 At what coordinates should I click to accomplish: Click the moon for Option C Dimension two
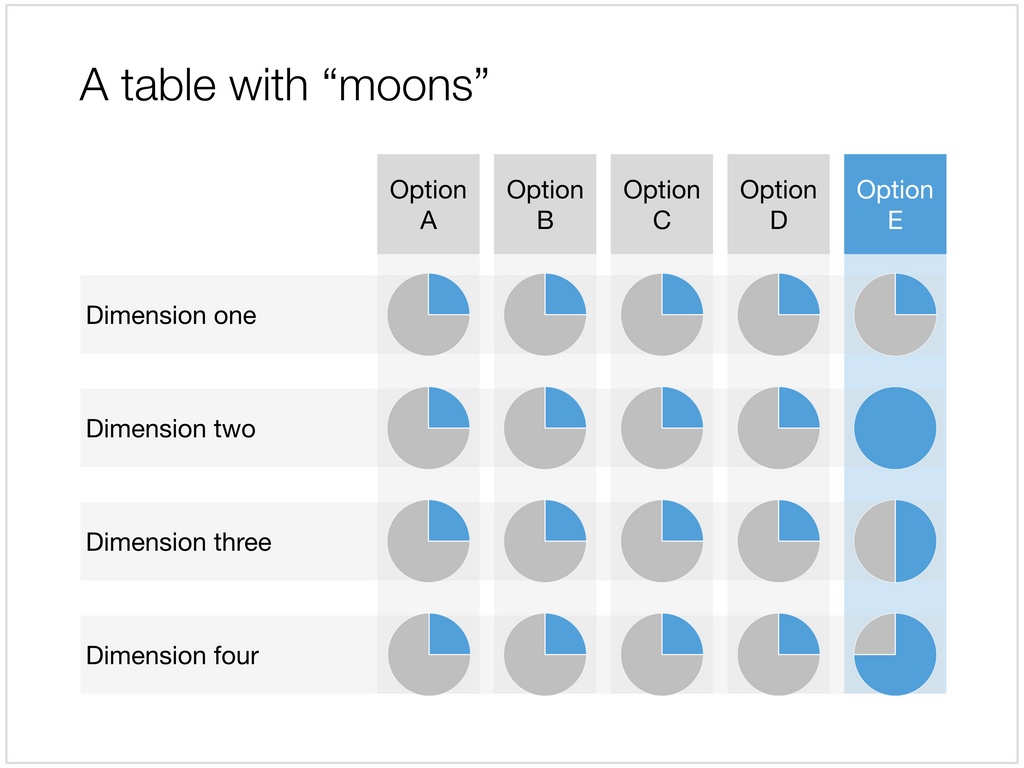662,428
